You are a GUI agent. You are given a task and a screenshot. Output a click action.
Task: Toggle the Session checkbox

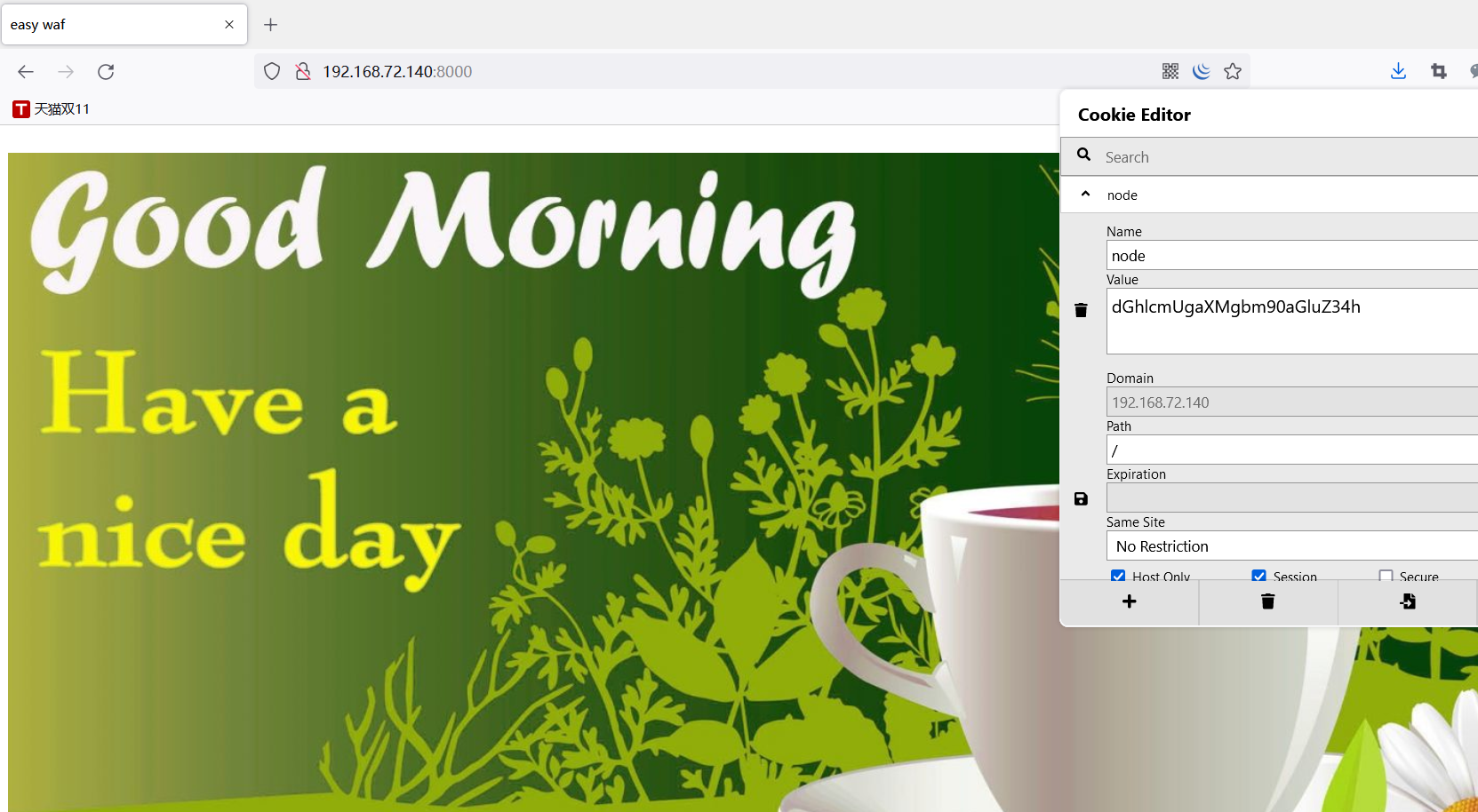(x=1258, y=576)
